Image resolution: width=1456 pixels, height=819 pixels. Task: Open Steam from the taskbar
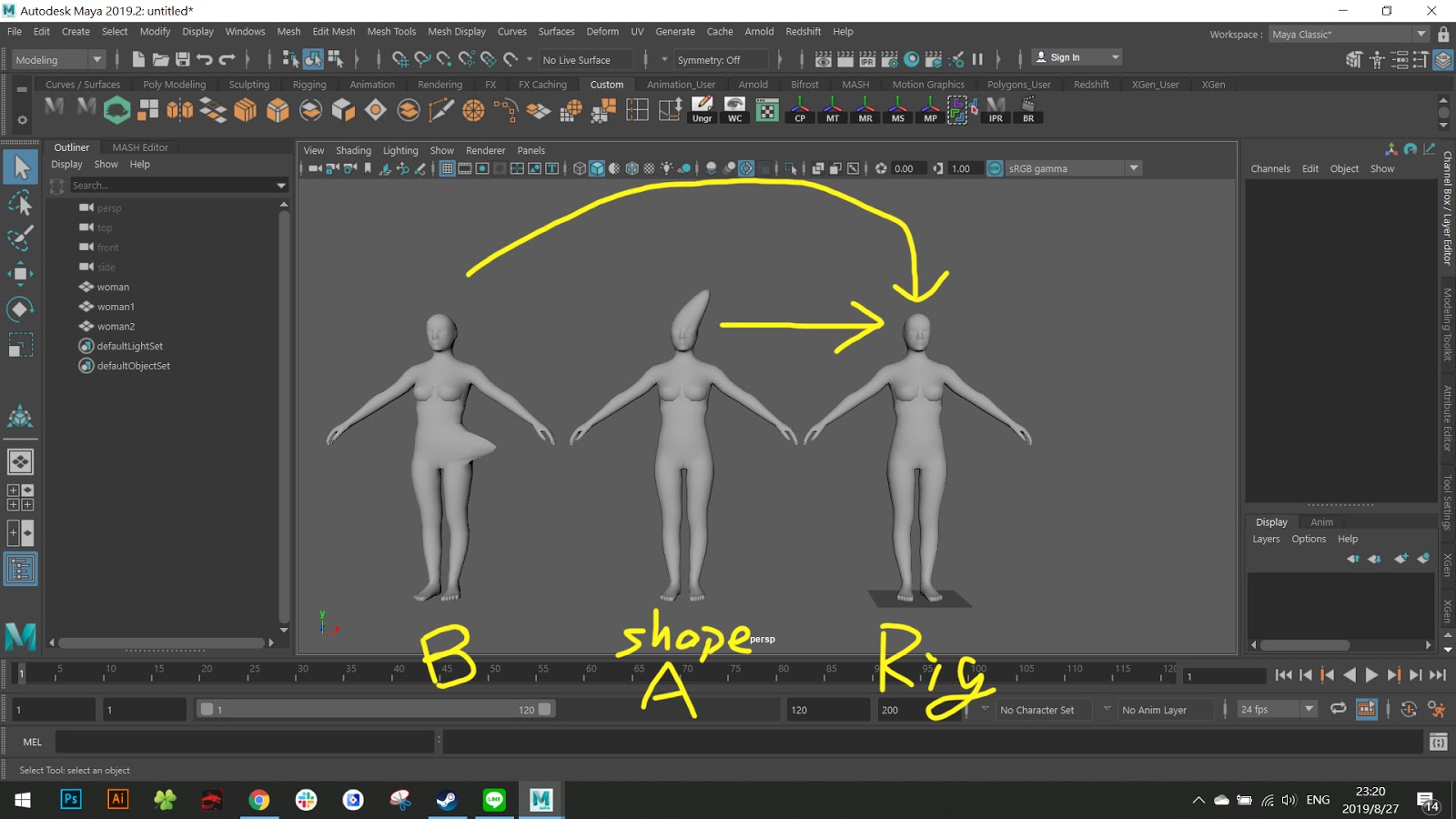(447, 800)
